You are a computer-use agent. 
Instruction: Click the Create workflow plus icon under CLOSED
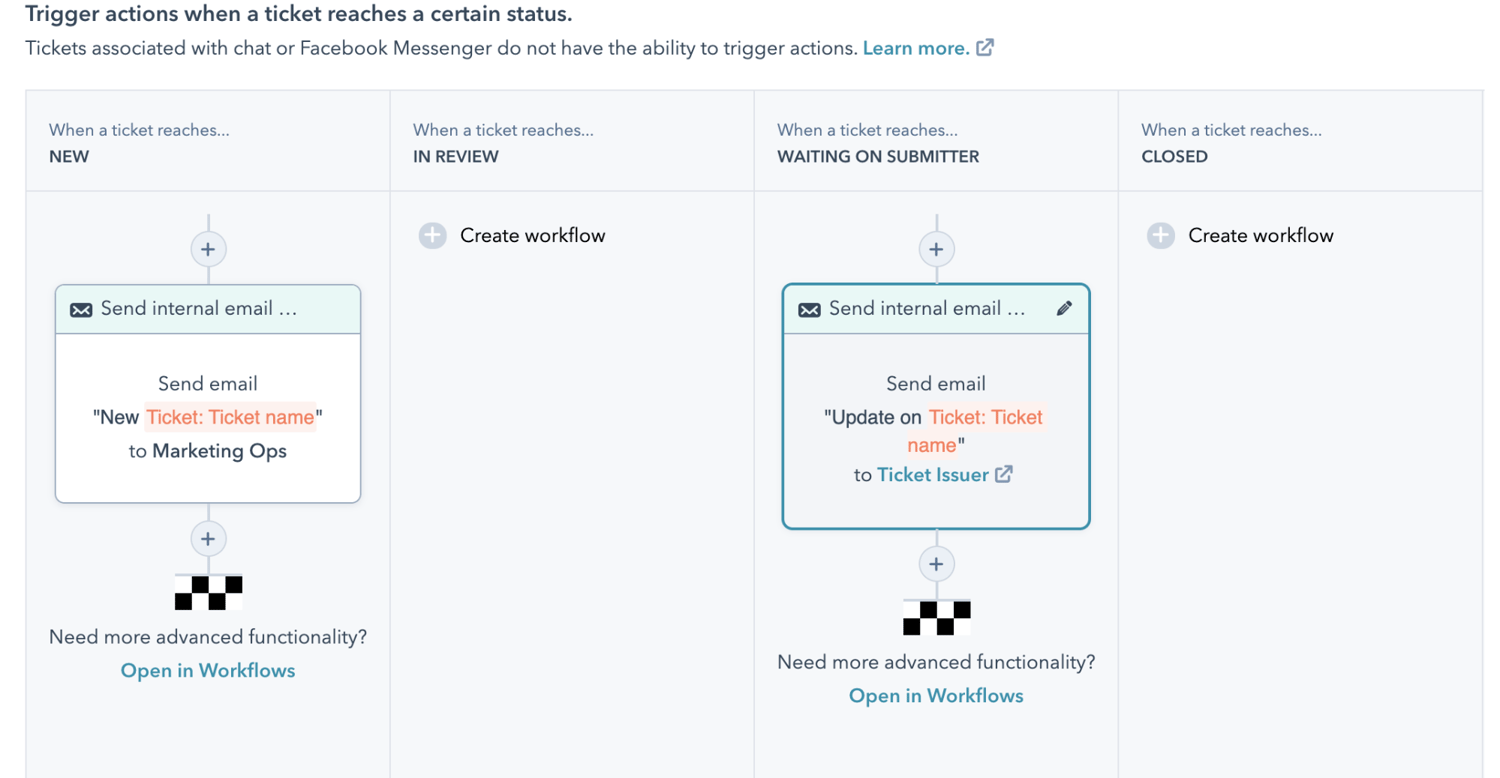[x=1160, y=235]
